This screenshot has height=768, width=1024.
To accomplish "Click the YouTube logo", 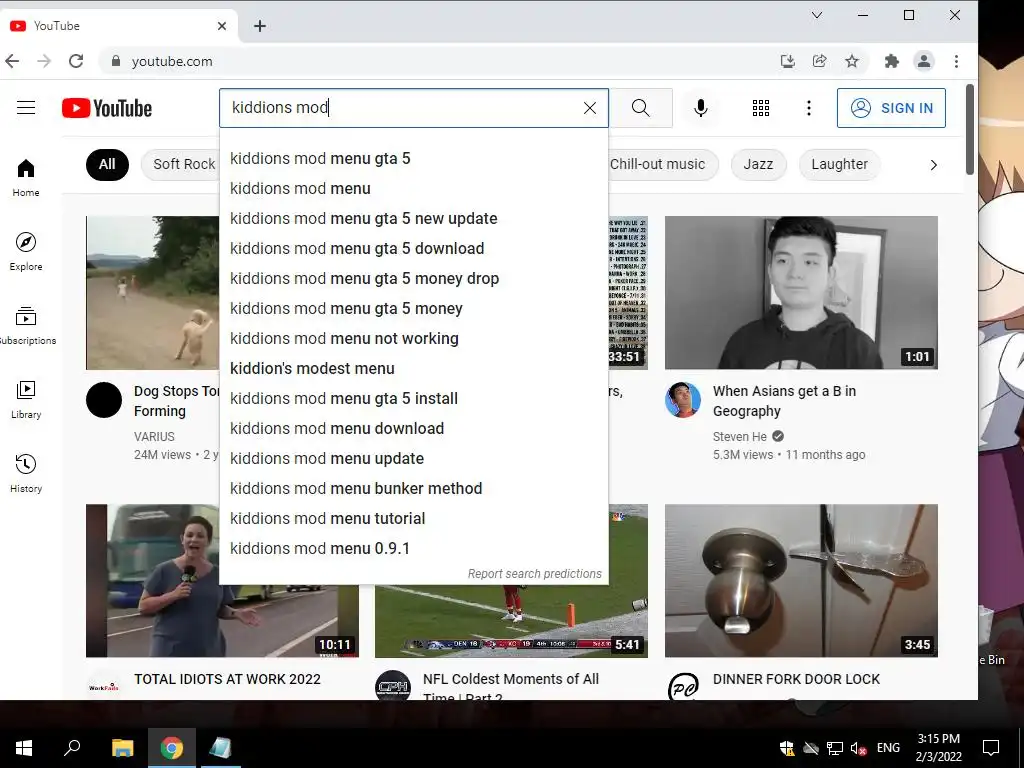I will [x=107, y=108].
